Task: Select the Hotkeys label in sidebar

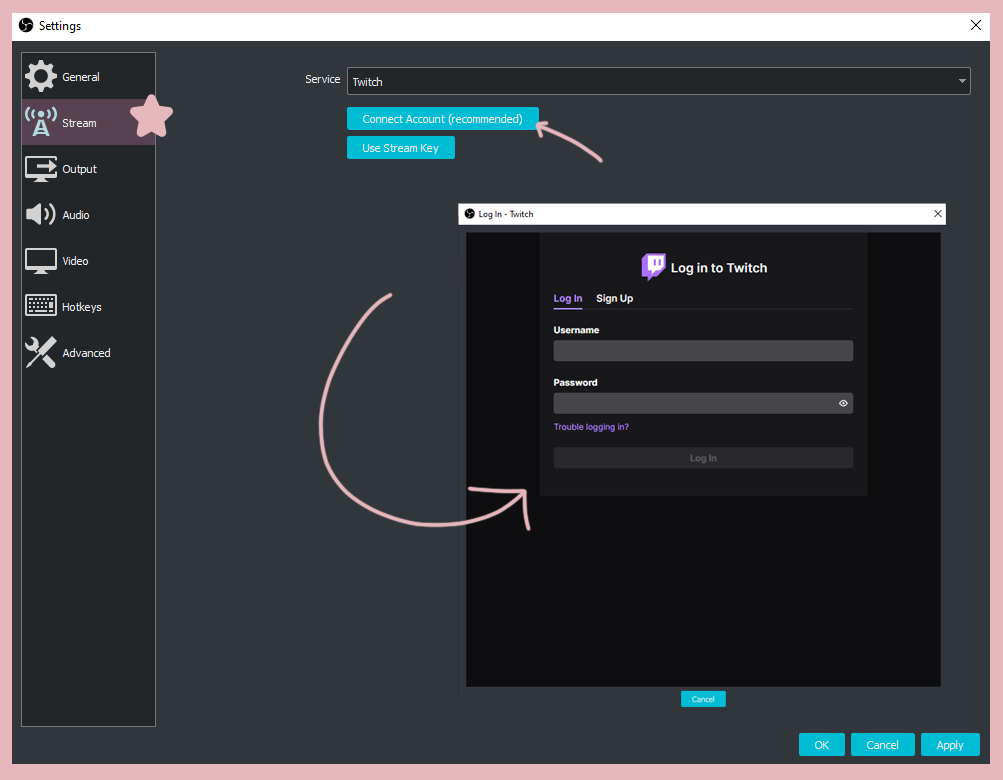Action: 81,307
